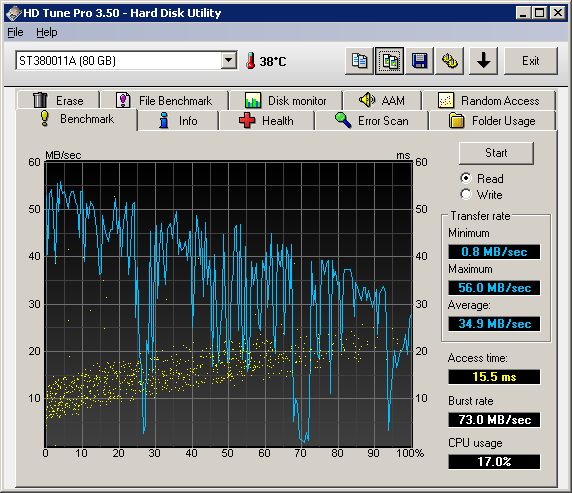Switch to the Folder Usage tab
572x493 pixels.
click(492, 120)
